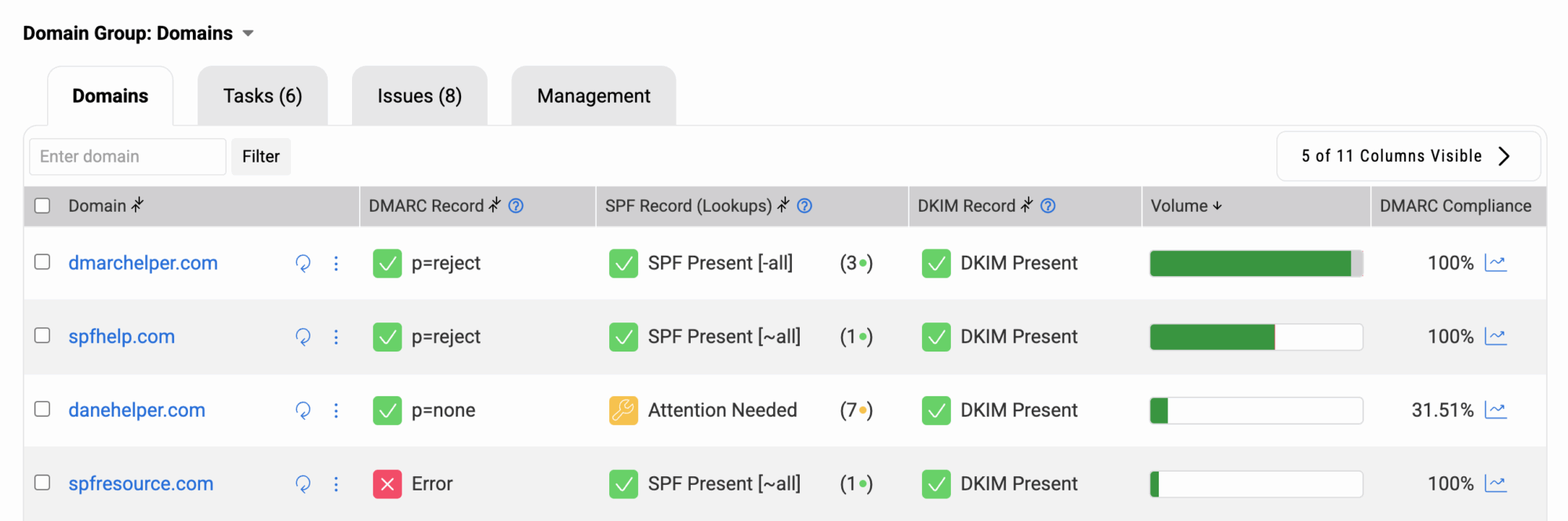Image resolution: width=1568 pixels, height=521 pixels.
Task: Open the Issues (8) tab
Action: pos(419,96)
